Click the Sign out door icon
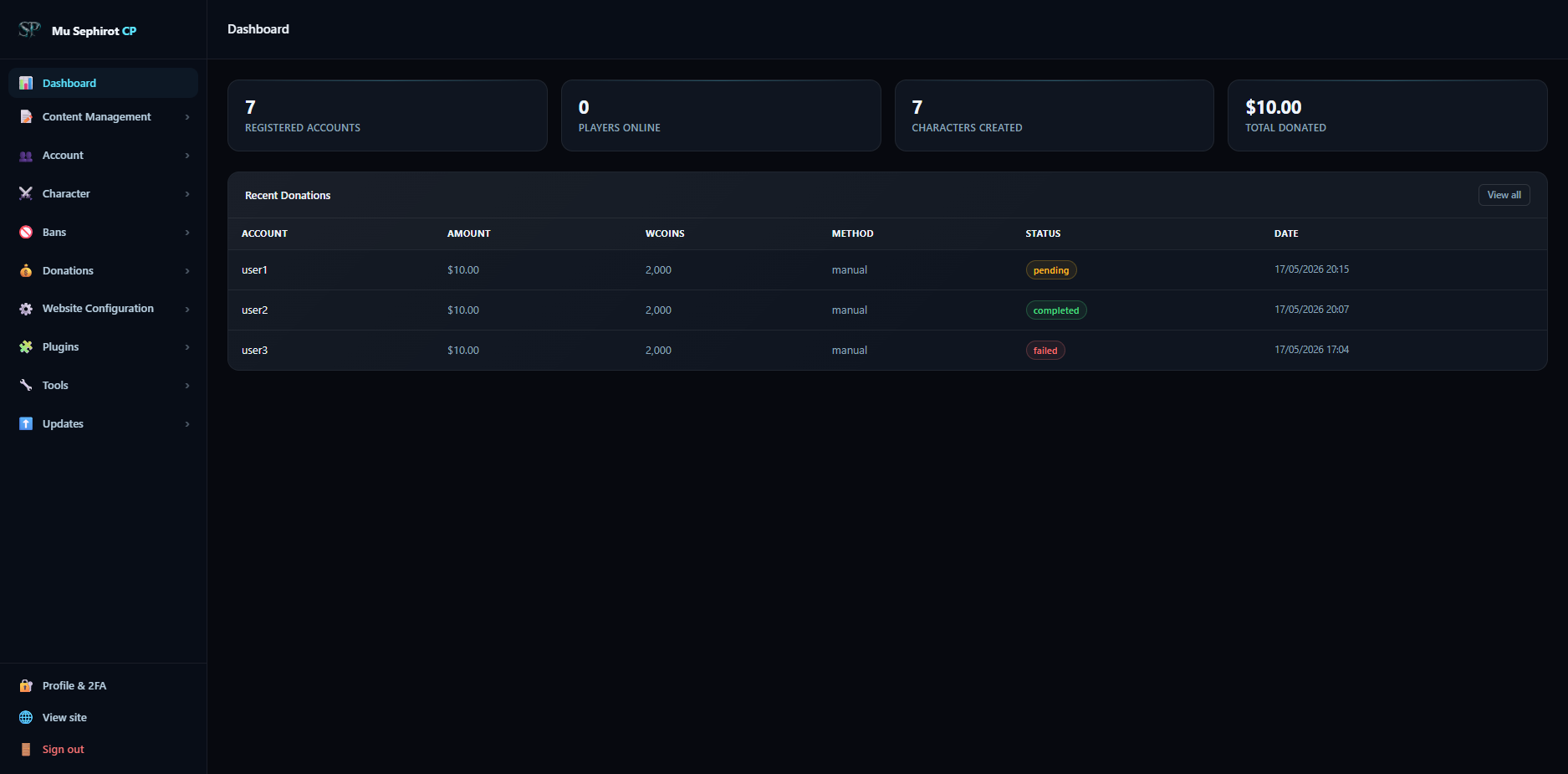The image size is (1568, 774). tap(26, 749)
